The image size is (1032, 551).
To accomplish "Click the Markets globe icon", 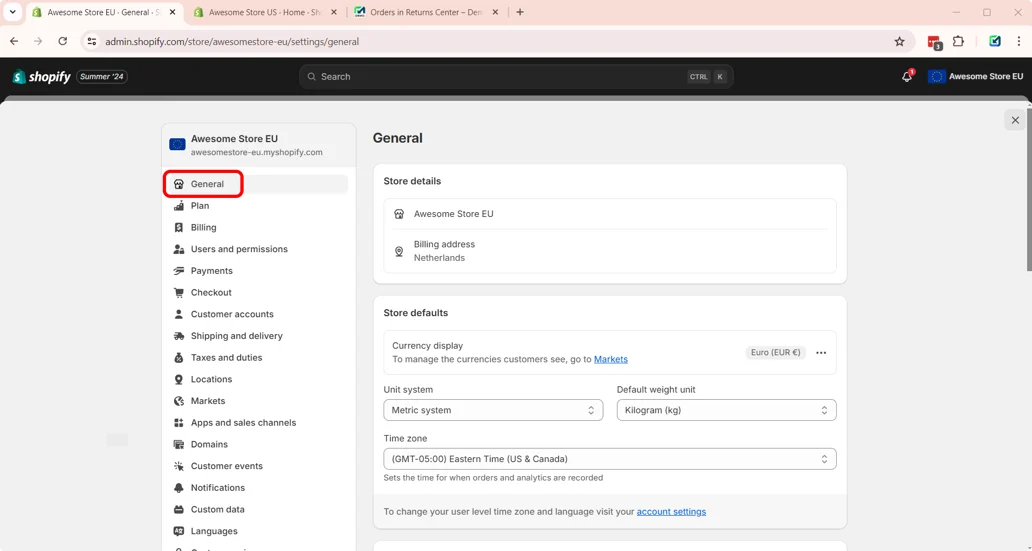I will click(178, 401).
